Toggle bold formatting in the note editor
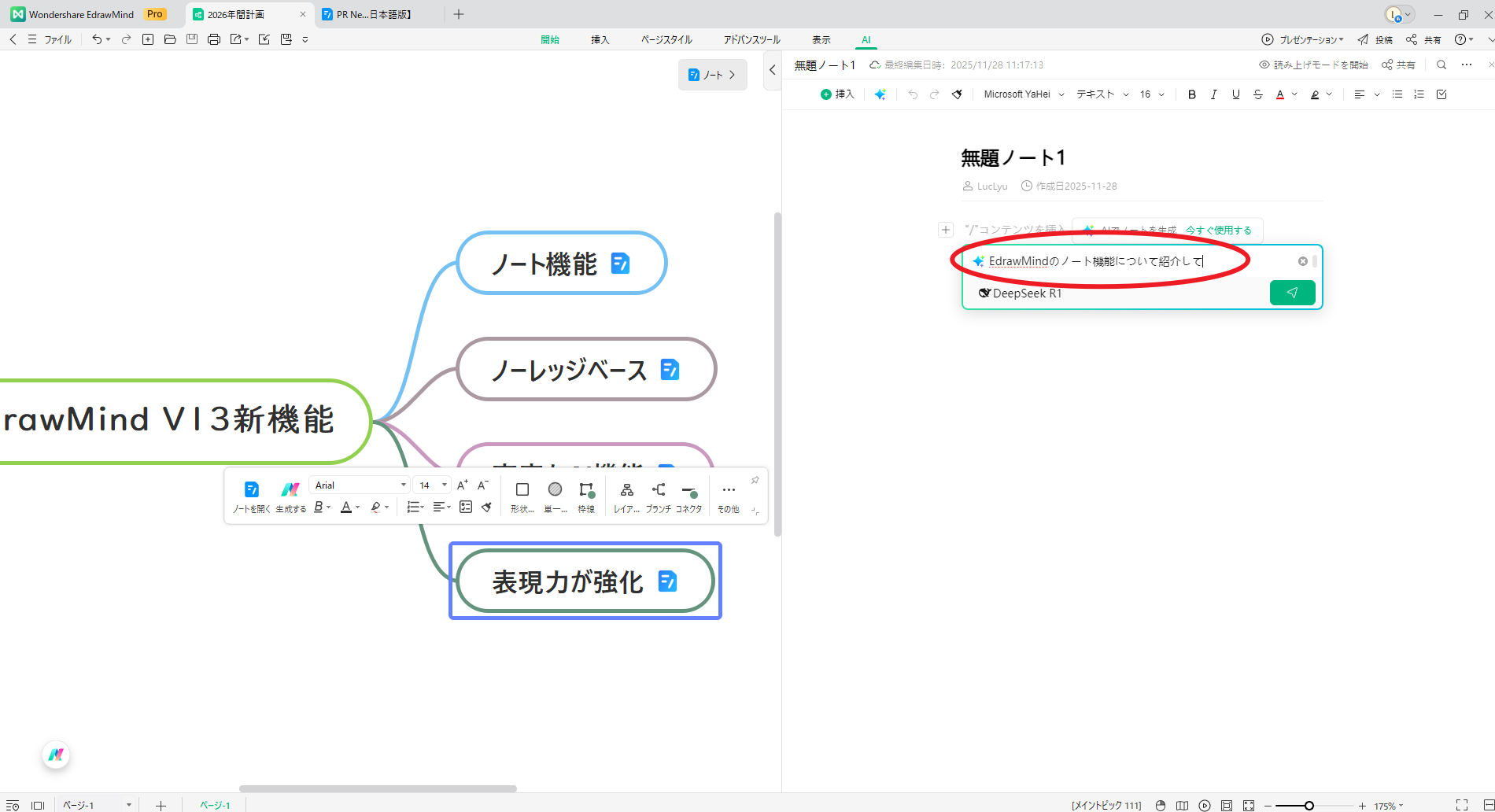Screen dimensions: 1495x812 [1191, 94]
